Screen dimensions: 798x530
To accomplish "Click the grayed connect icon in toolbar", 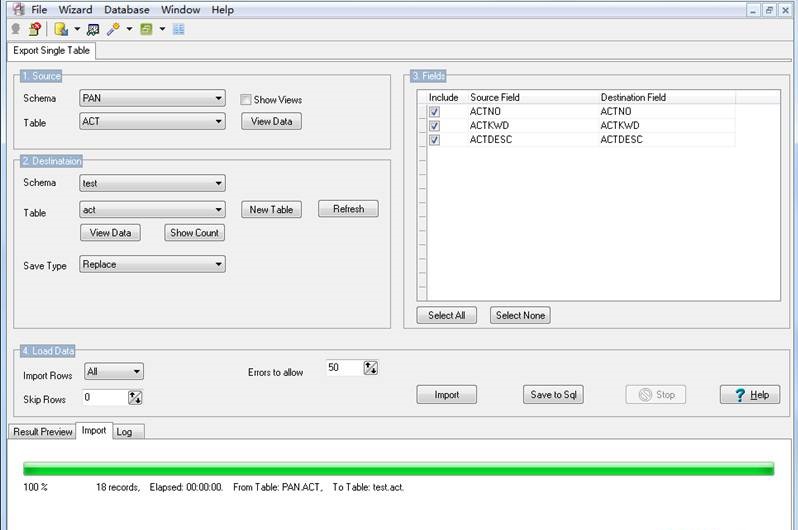I will click(15, 29).
